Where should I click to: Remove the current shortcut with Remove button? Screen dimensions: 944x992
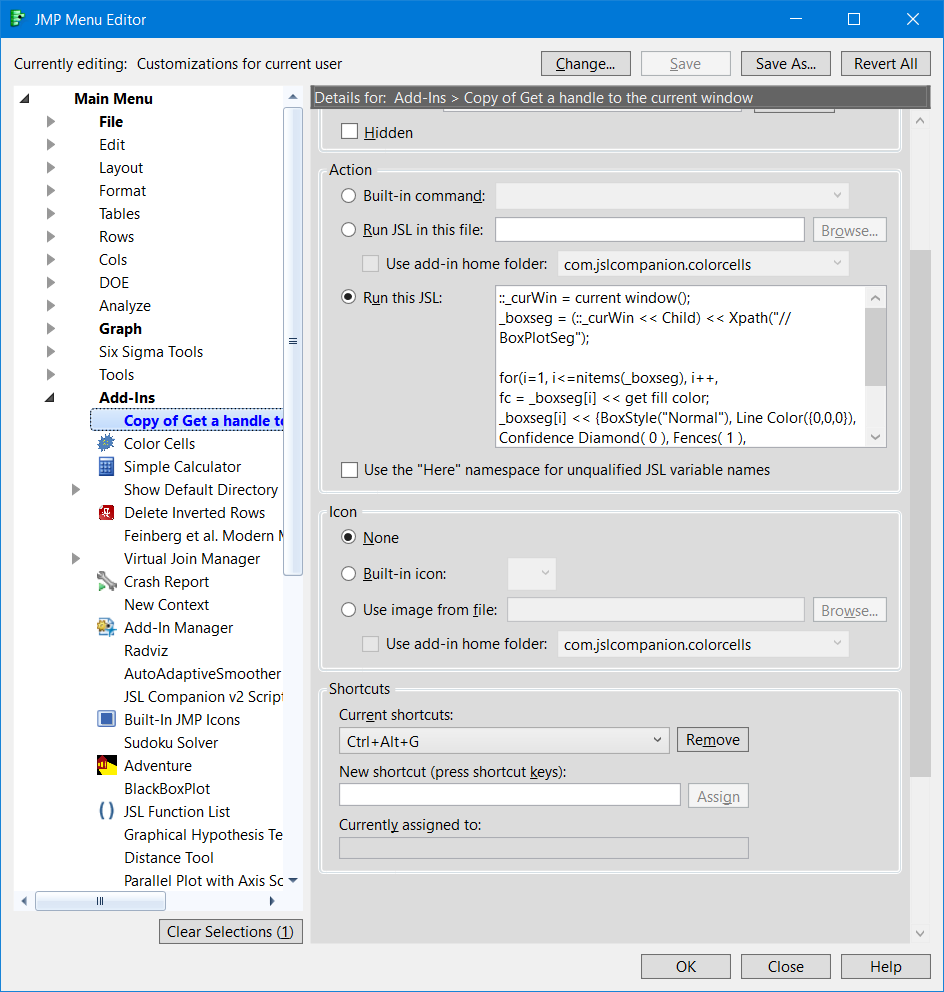coord(713,740)
